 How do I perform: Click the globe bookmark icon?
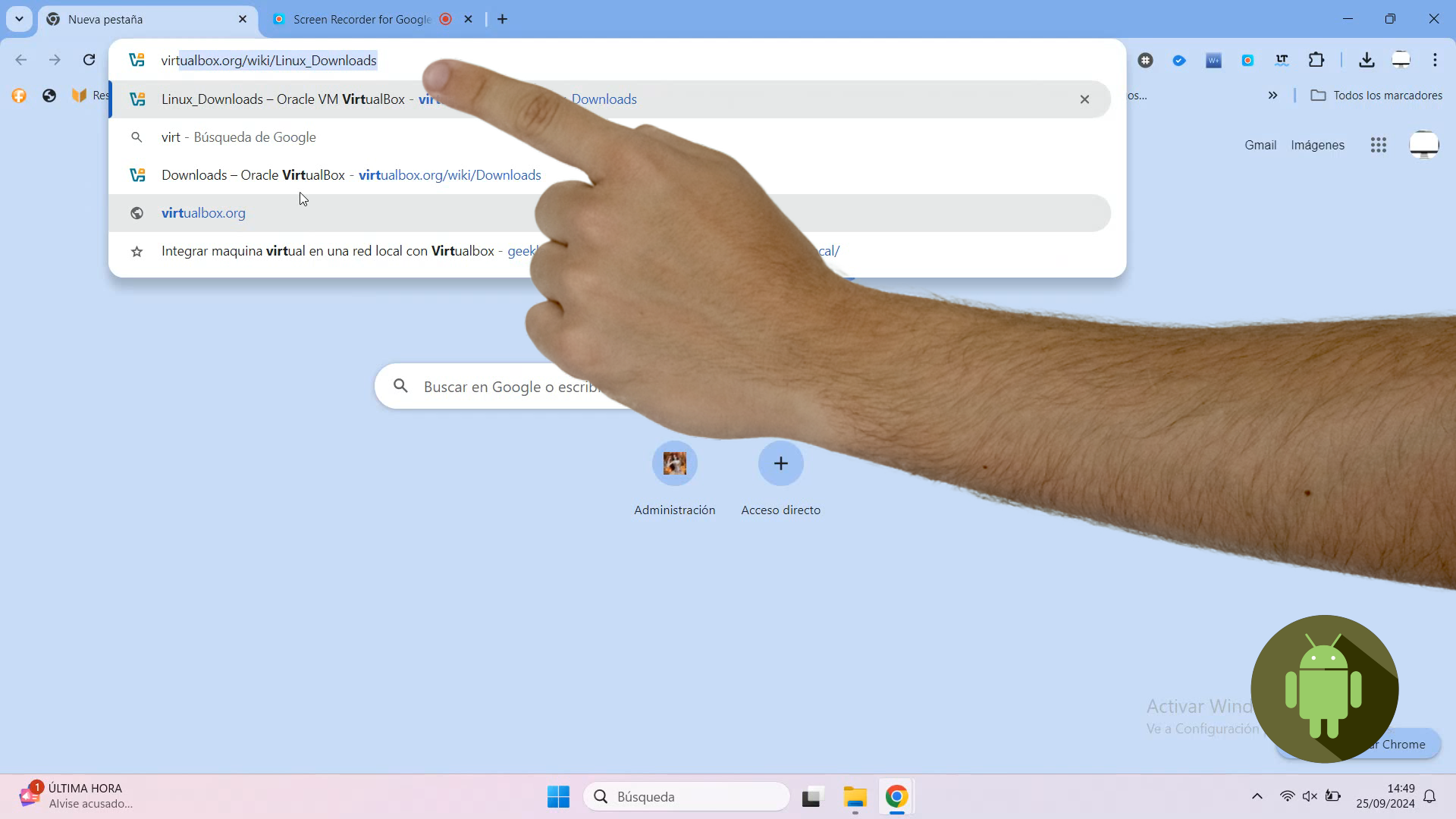pos(49,96)
